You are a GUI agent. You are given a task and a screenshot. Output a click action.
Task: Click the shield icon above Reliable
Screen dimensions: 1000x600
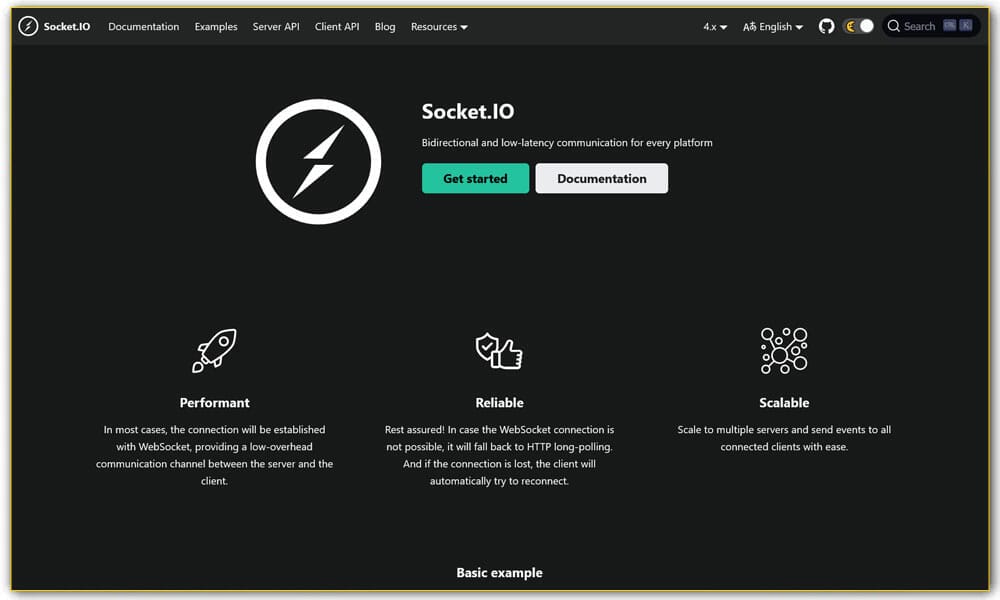tap(499, 350)
